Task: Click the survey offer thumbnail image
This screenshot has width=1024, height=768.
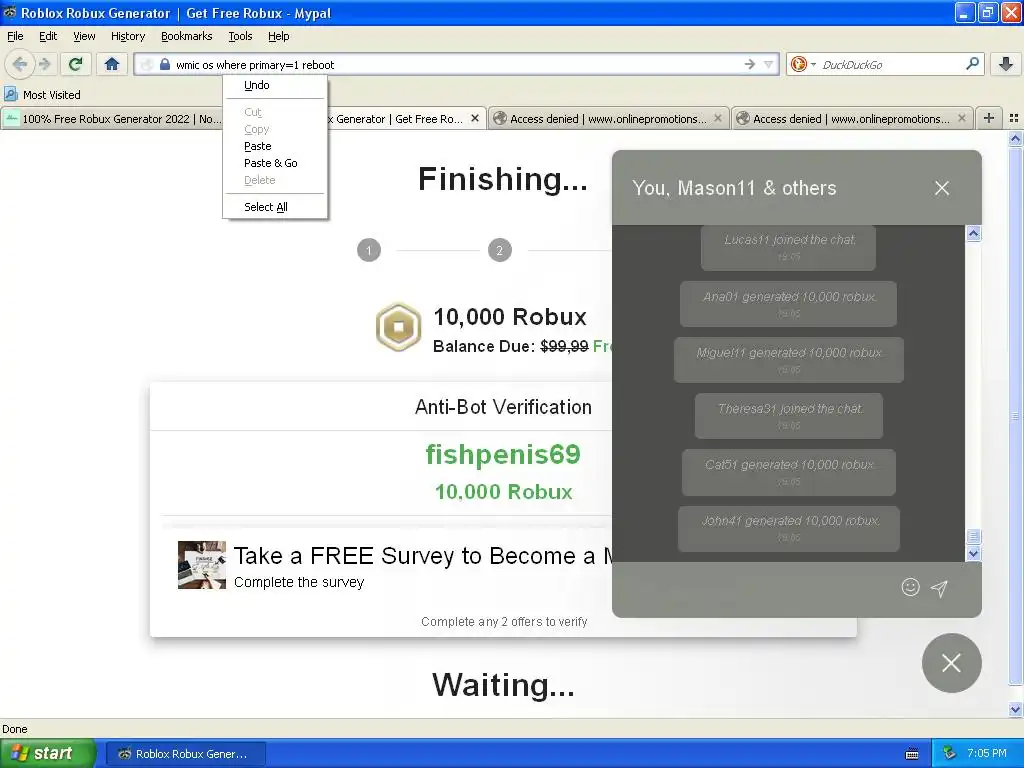Action: click(x=202, y=565)
